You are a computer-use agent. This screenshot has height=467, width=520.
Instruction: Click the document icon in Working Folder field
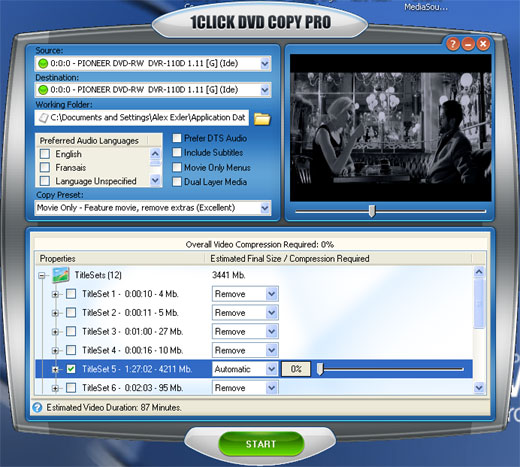(x=43, y=118)
